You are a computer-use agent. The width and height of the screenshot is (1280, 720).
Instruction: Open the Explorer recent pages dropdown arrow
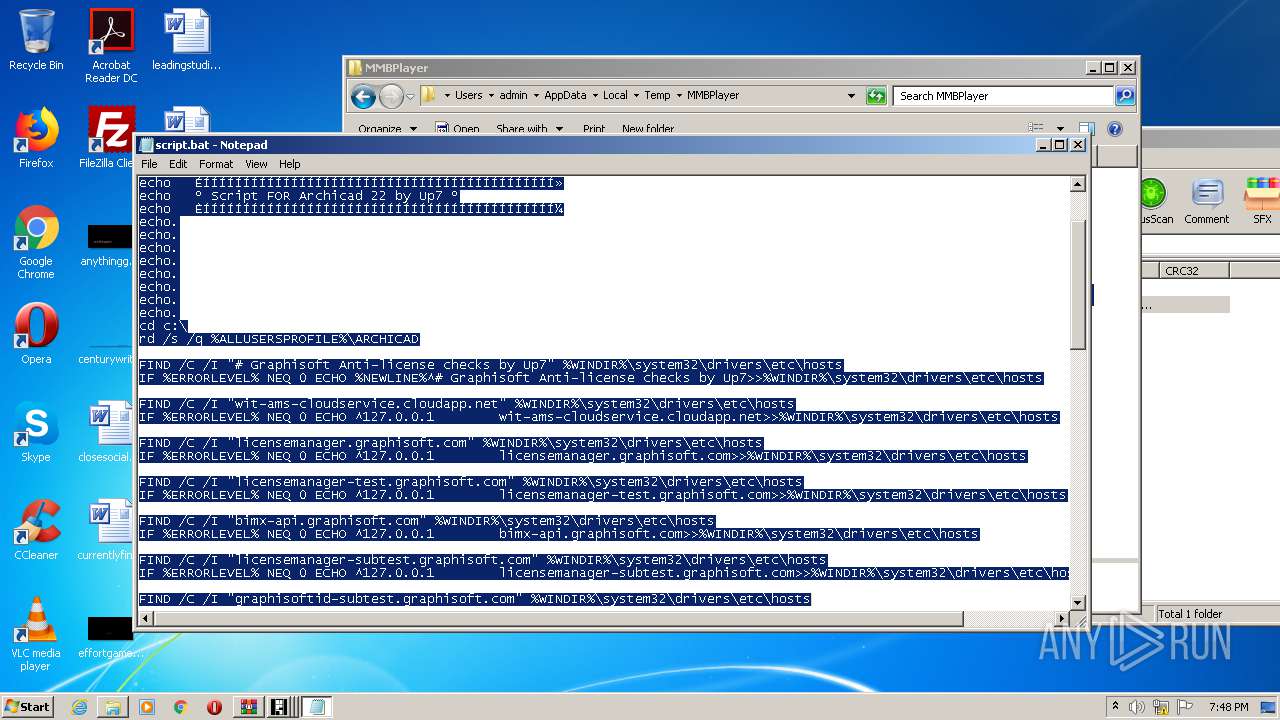point(410,96)
